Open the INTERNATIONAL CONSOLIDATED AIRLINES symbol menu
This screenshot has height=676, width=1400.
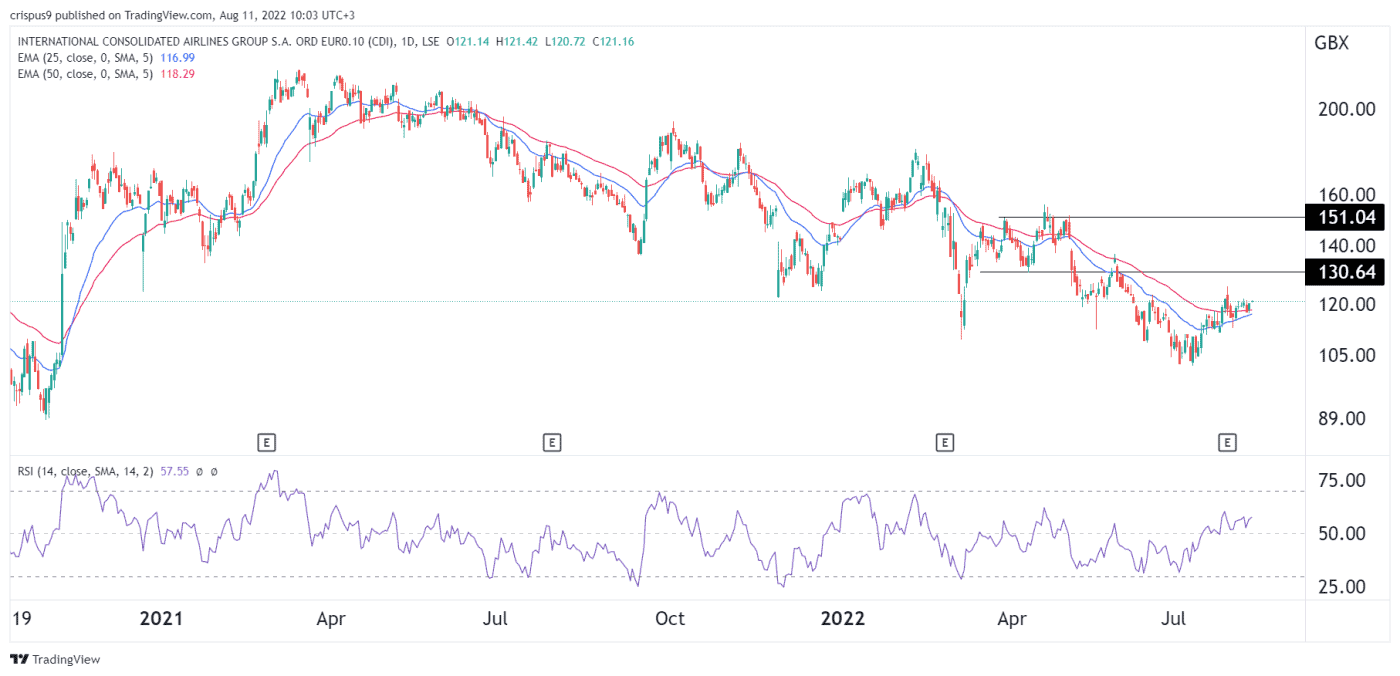[150, 44]
